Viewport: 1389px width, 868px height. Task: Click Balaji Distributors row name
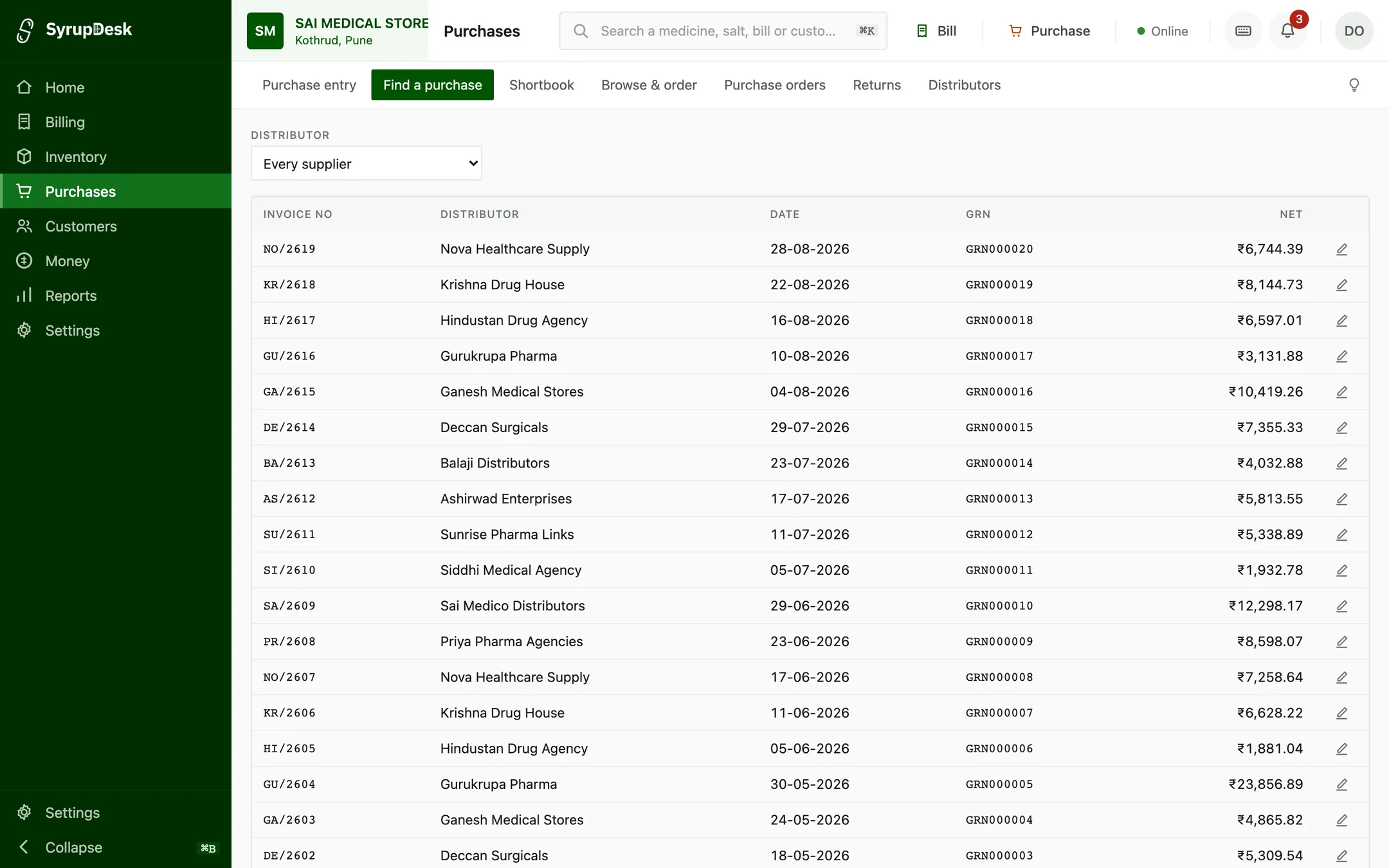[x=495, y=464]
